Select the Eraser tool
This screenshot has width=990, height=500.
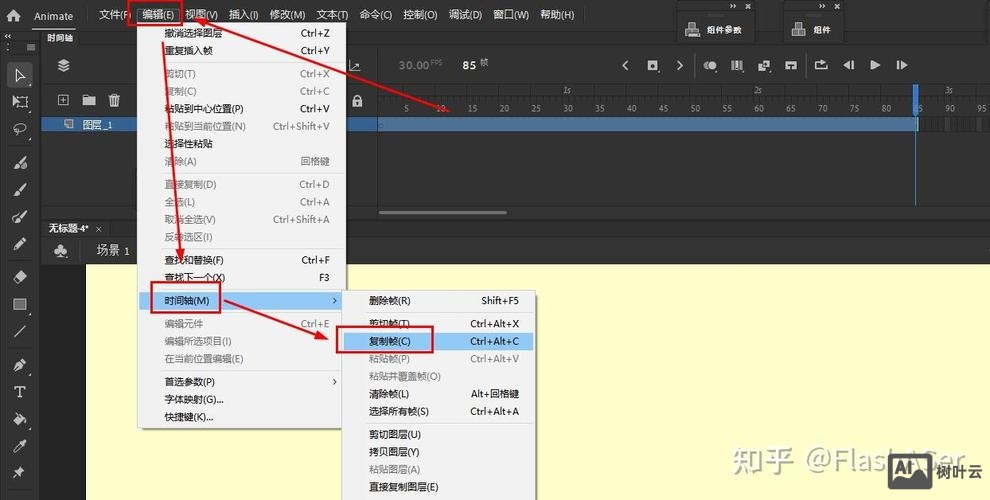point(20,277)
